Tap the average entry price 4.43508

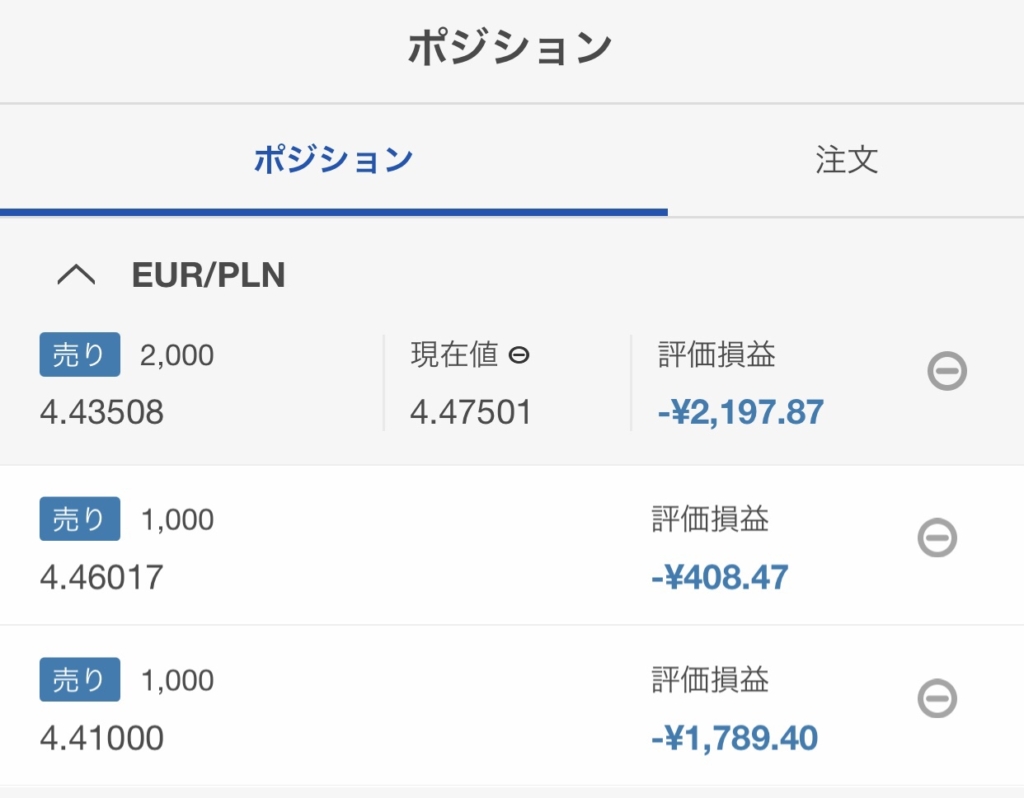coord(102,411)
